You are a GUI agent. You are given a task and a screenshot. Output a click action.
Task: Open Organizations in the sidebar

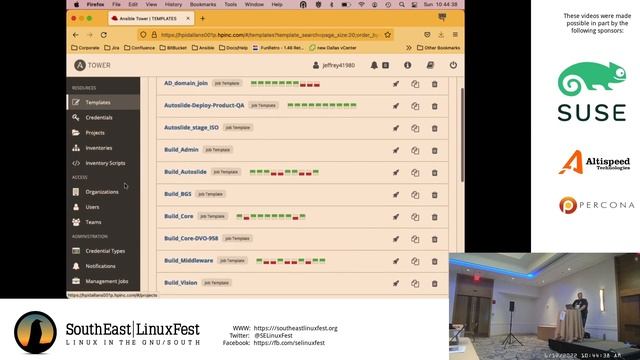click(103, 192)
